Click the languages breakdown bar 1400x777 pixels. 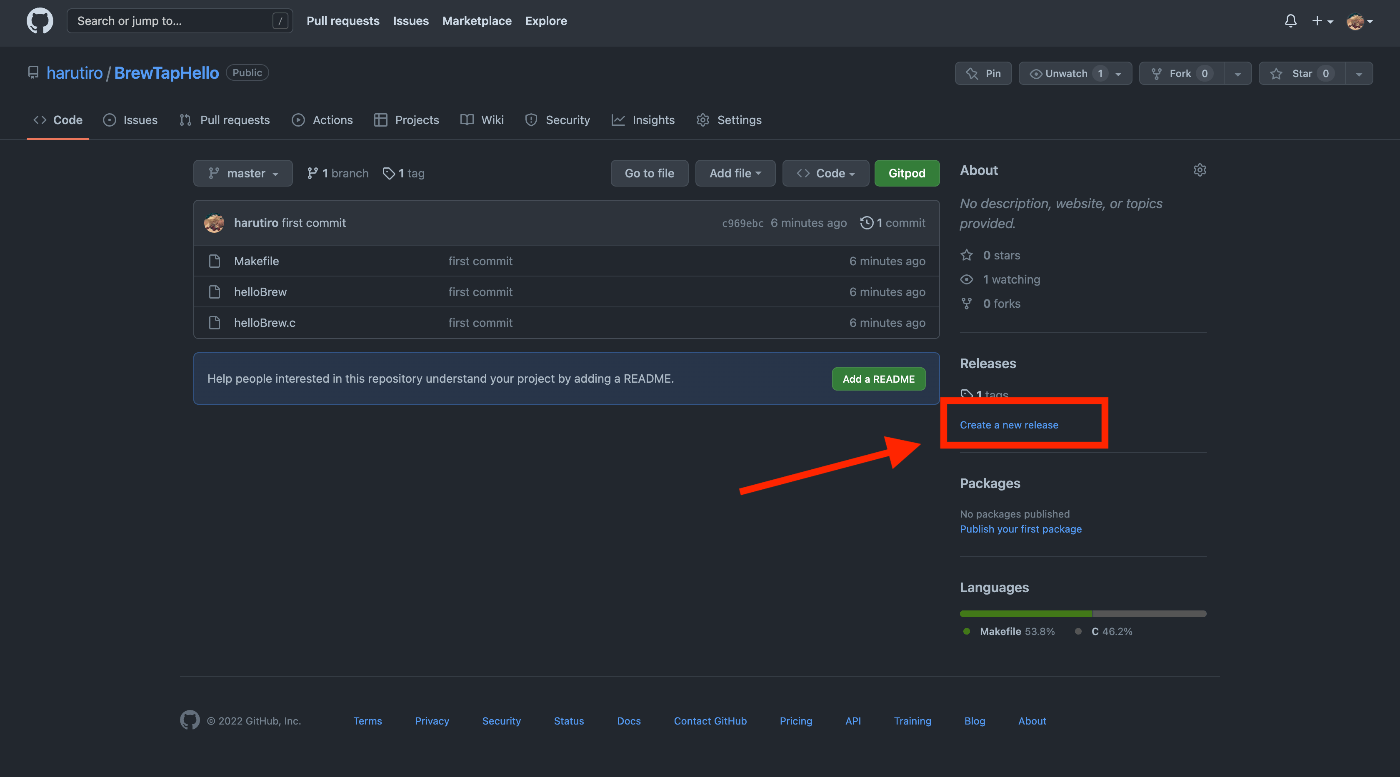[x=1083, y=613]
